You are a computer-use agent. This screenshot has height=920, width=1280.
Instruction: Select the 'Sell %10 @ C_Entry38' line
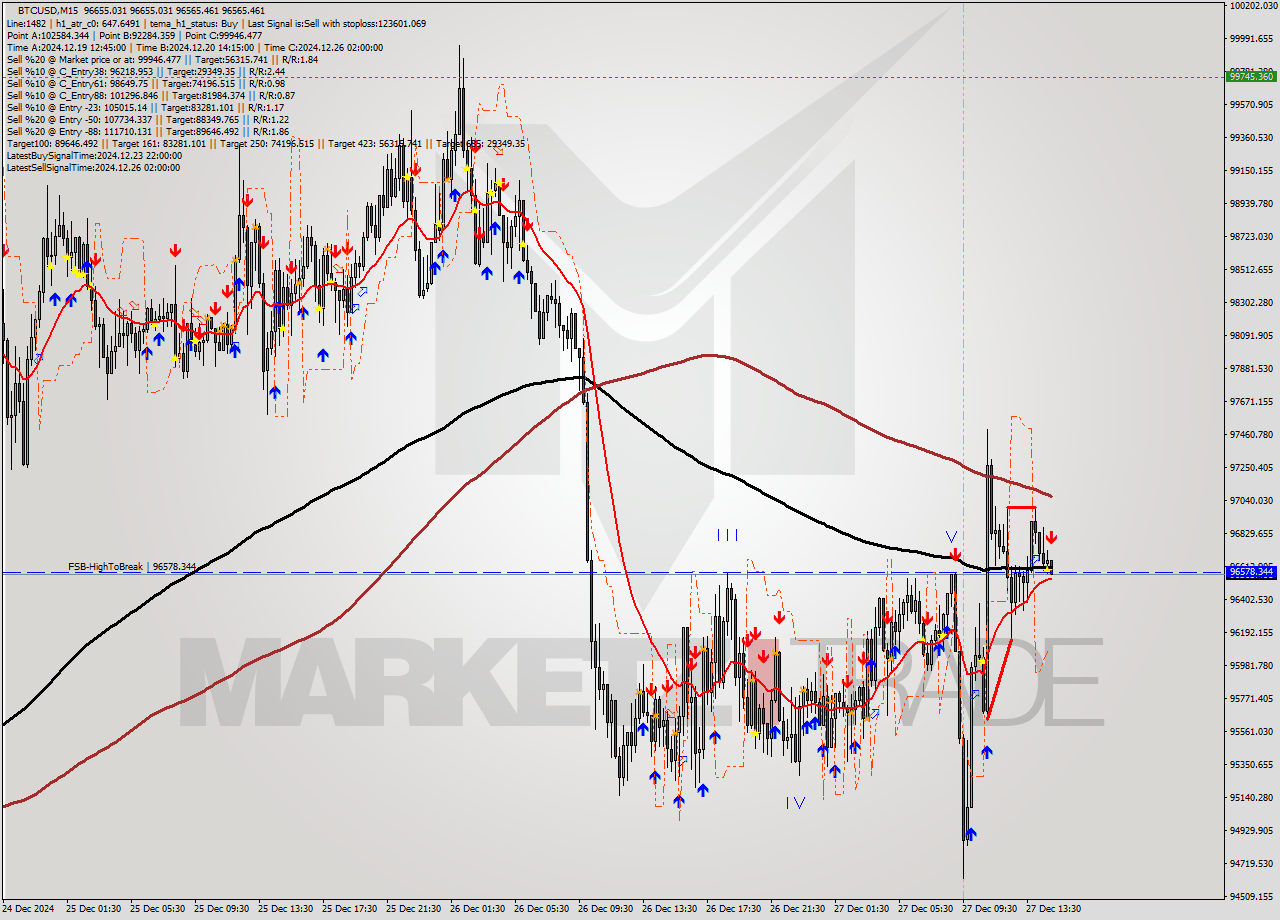(146, 71)
